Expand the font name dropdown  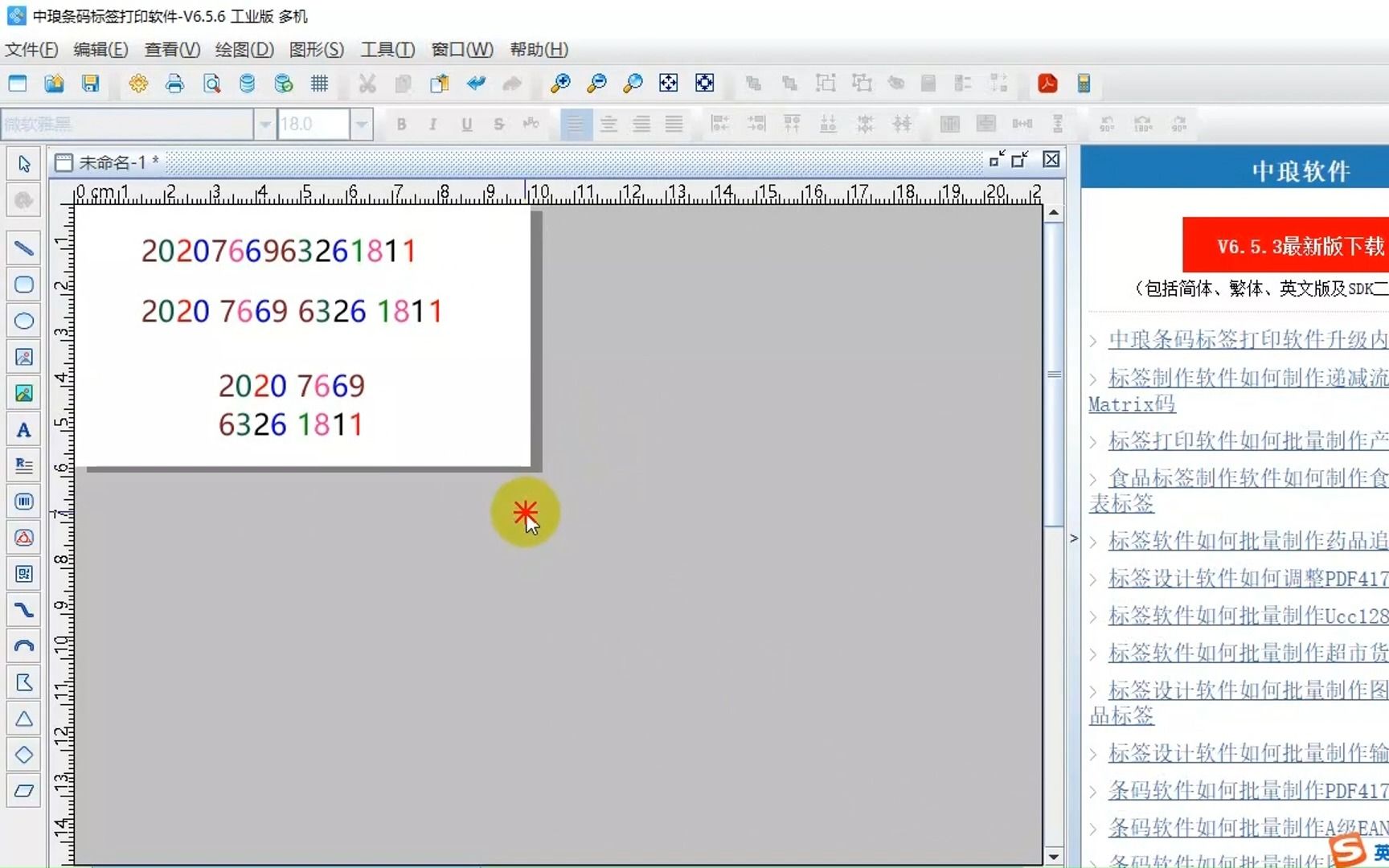[264, 125]
